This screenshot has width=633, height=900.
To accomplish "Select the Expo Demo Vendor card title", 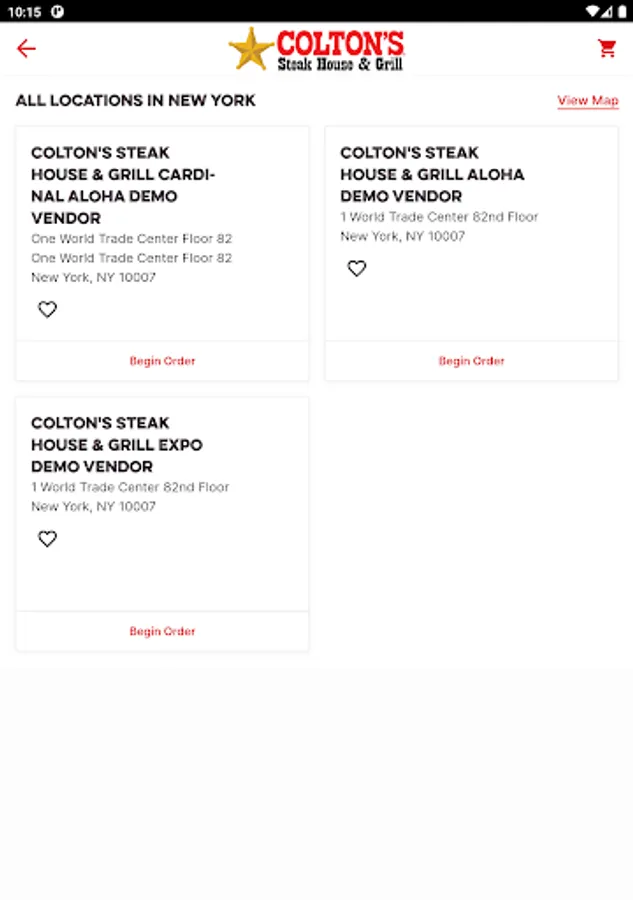I will [116, 444].
